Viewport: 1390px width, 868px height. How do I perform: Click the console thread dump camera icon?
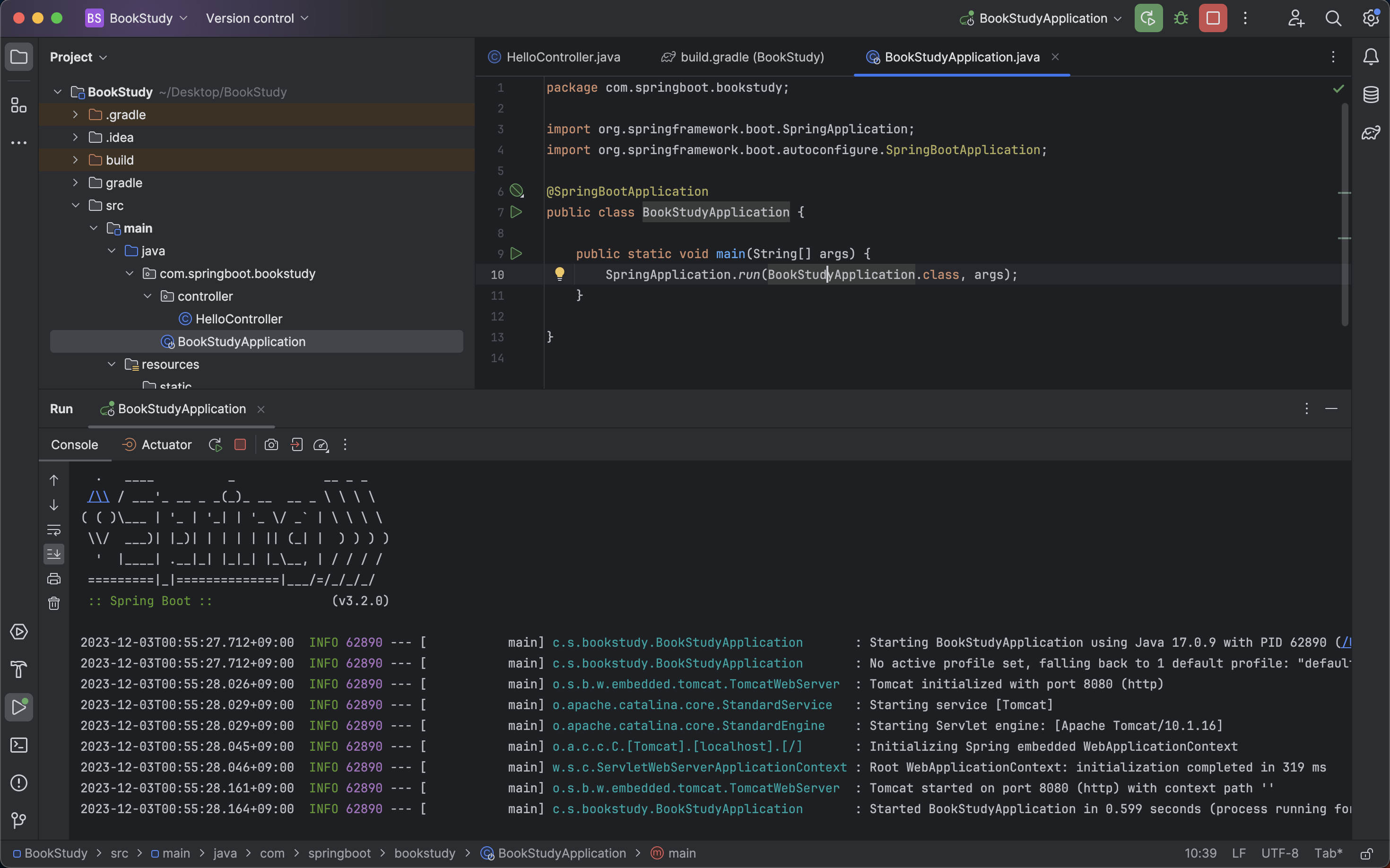tap(271, 445)
